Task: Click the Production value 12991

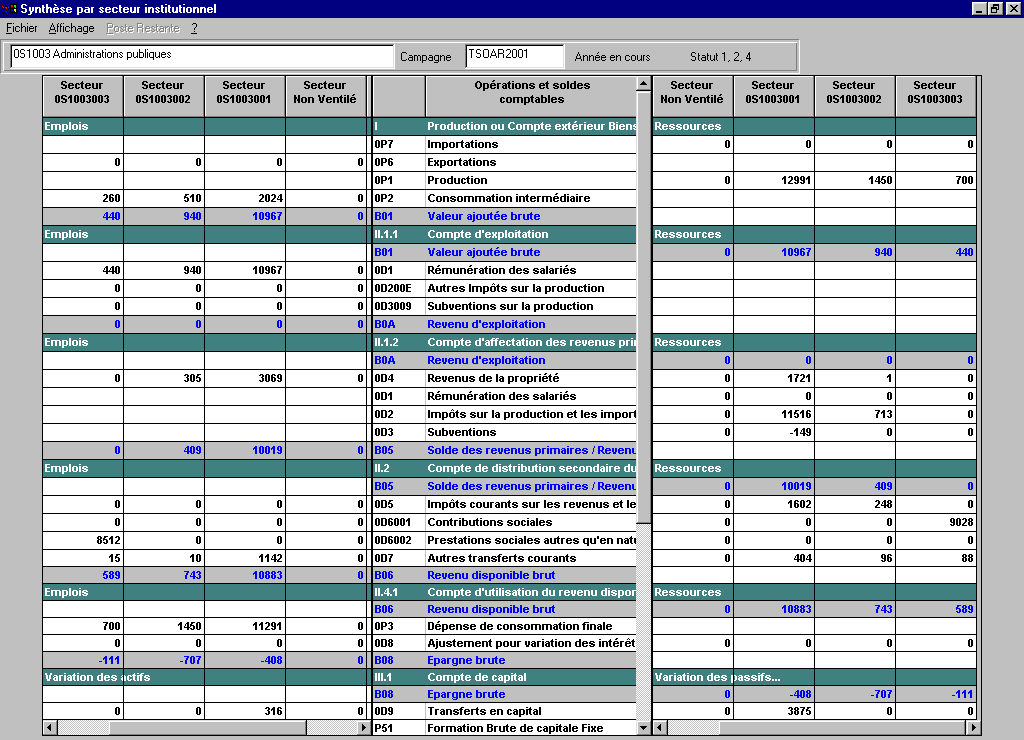Action: (x=773, y=180)
